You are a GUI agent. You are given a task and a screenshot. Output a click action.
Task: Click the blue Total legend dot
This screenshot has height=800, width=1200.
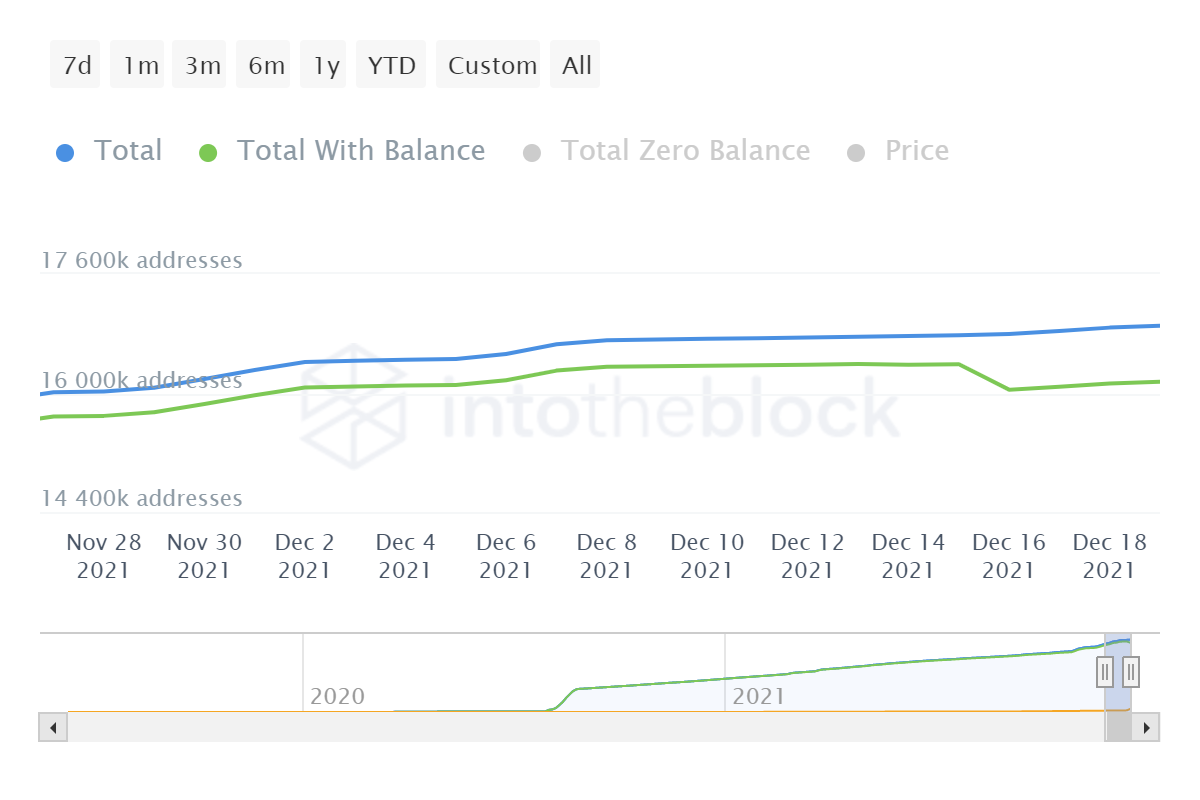pyautogui.click(x=65, y=153)
